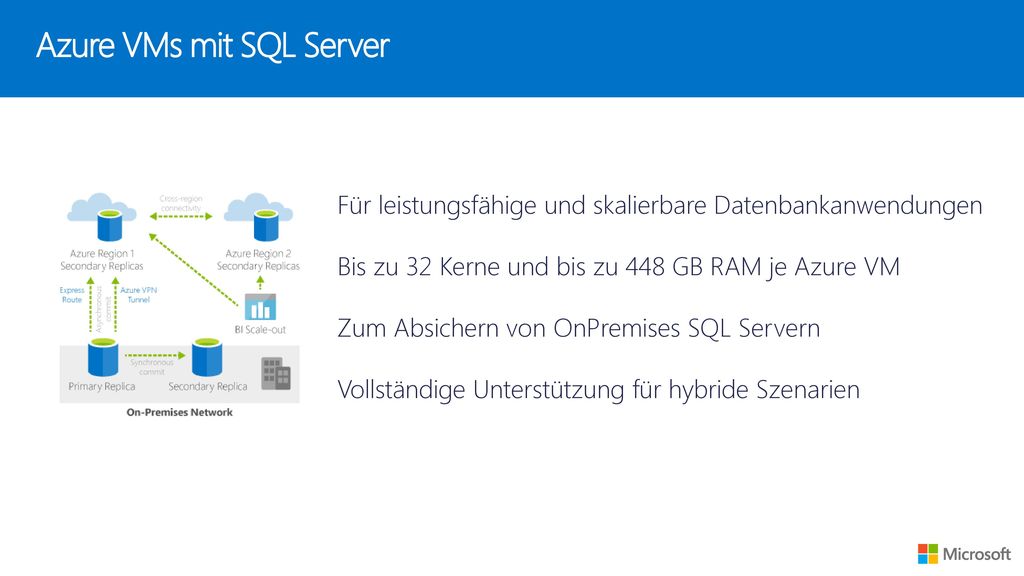The height and width of the screenshot is (576, 1024).
Task: Click the Azure Region 1 cloud database icon
Action: [102, 217]
